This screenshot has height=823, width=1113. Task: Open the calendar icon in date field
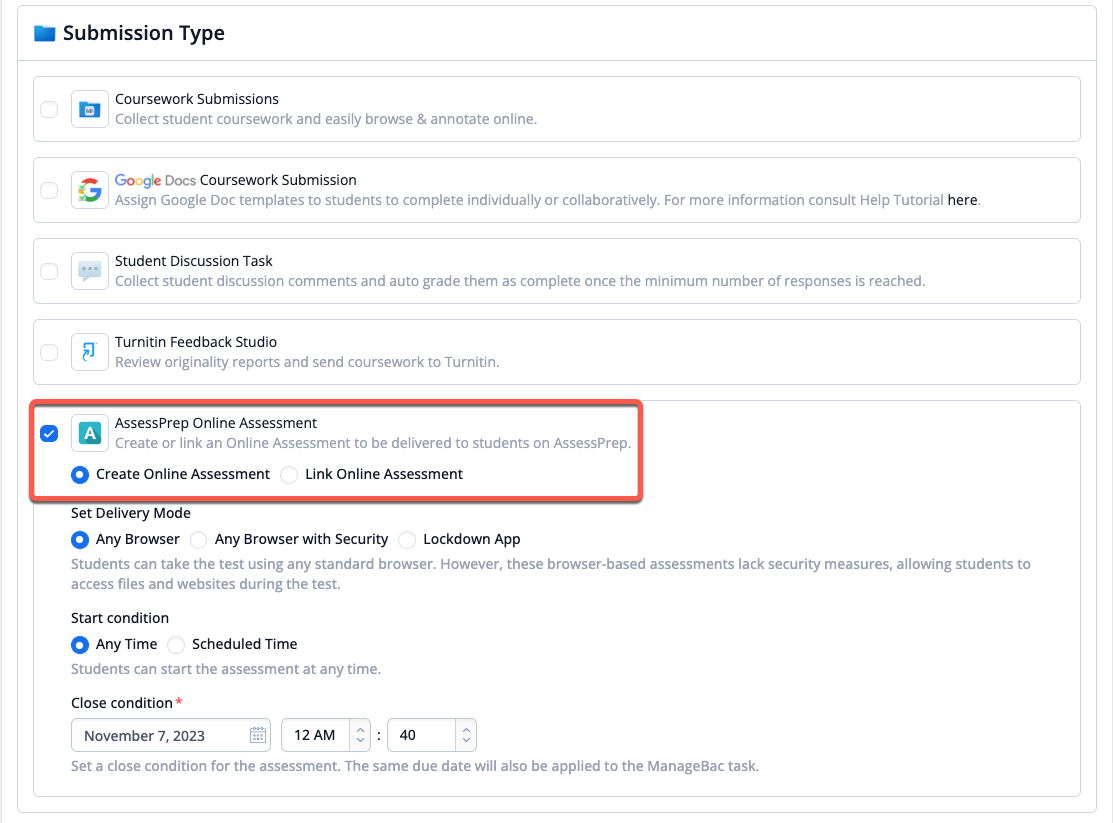(x=258, y=735)
